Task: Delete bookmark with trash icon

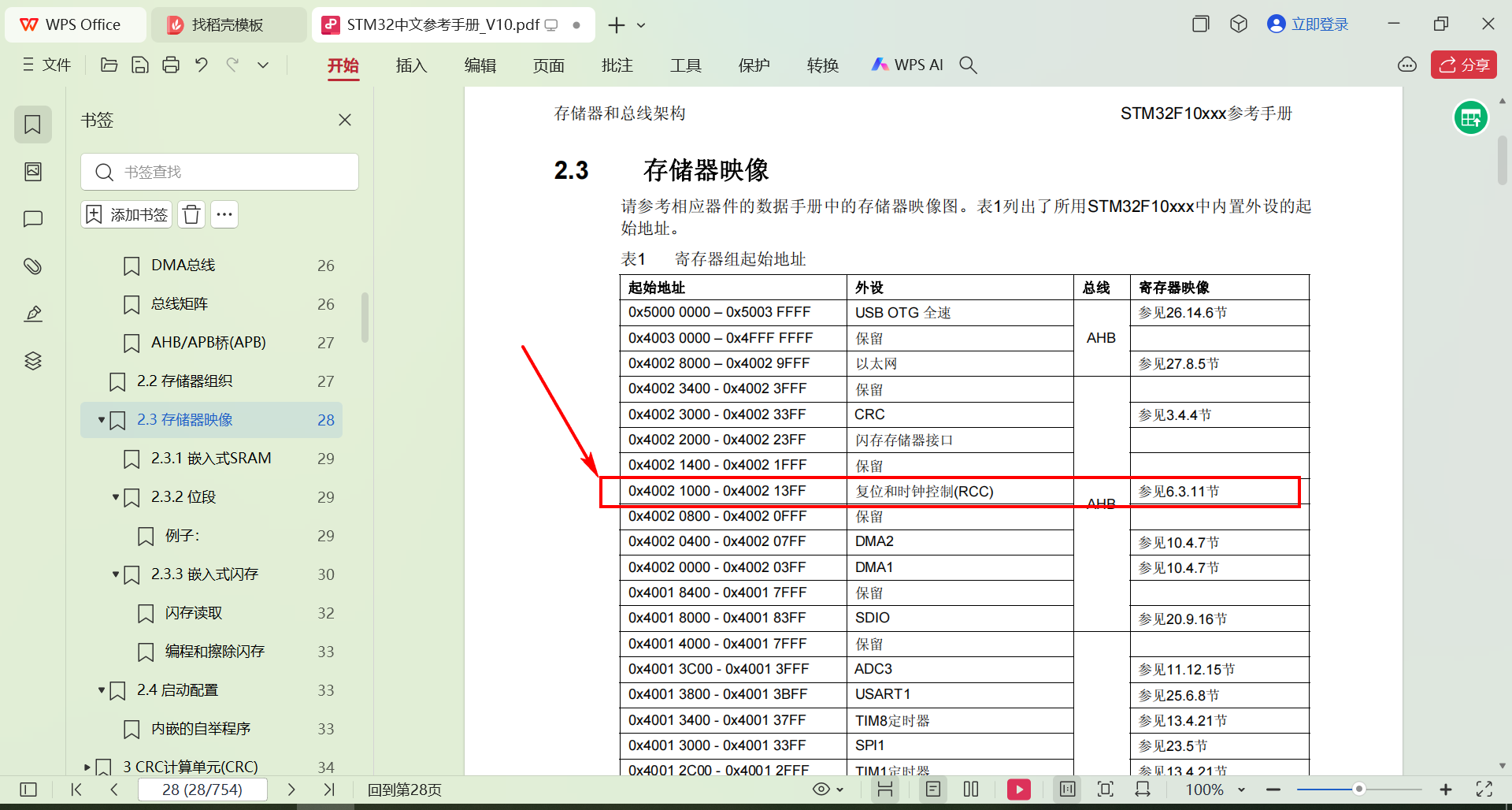Action: click(191, 214)
